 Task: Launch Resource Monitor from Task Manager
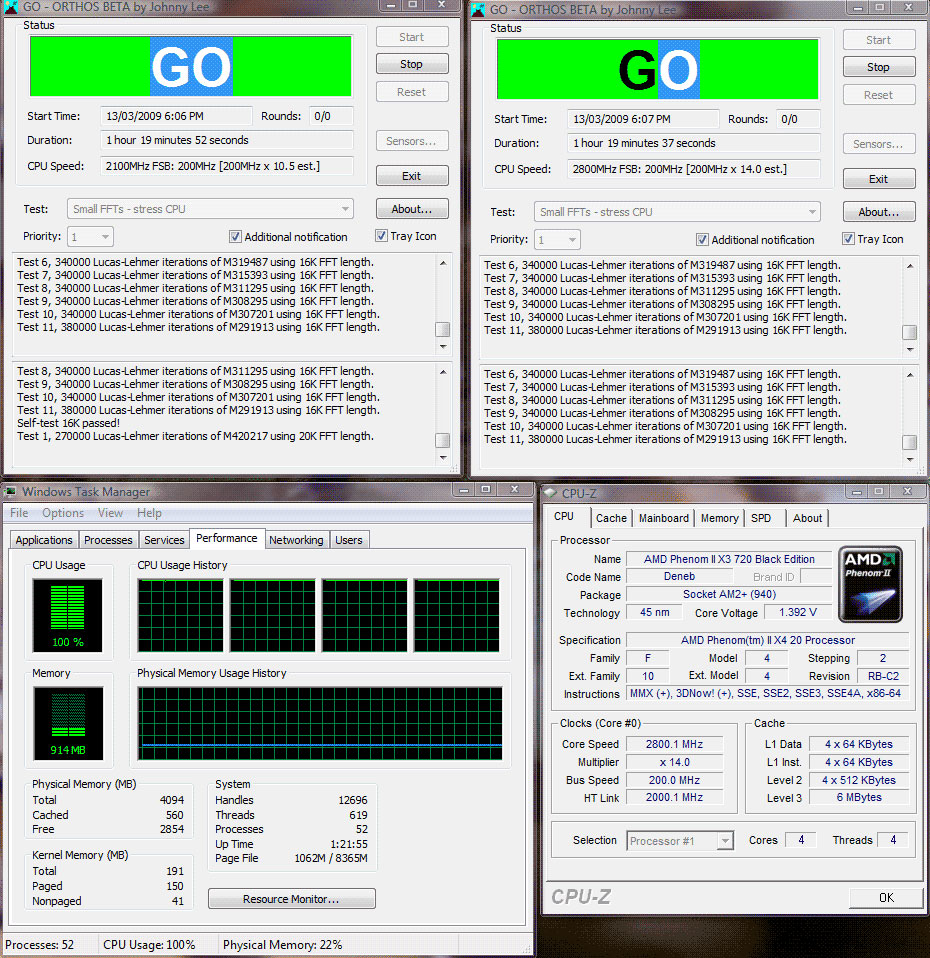(291, 899)
